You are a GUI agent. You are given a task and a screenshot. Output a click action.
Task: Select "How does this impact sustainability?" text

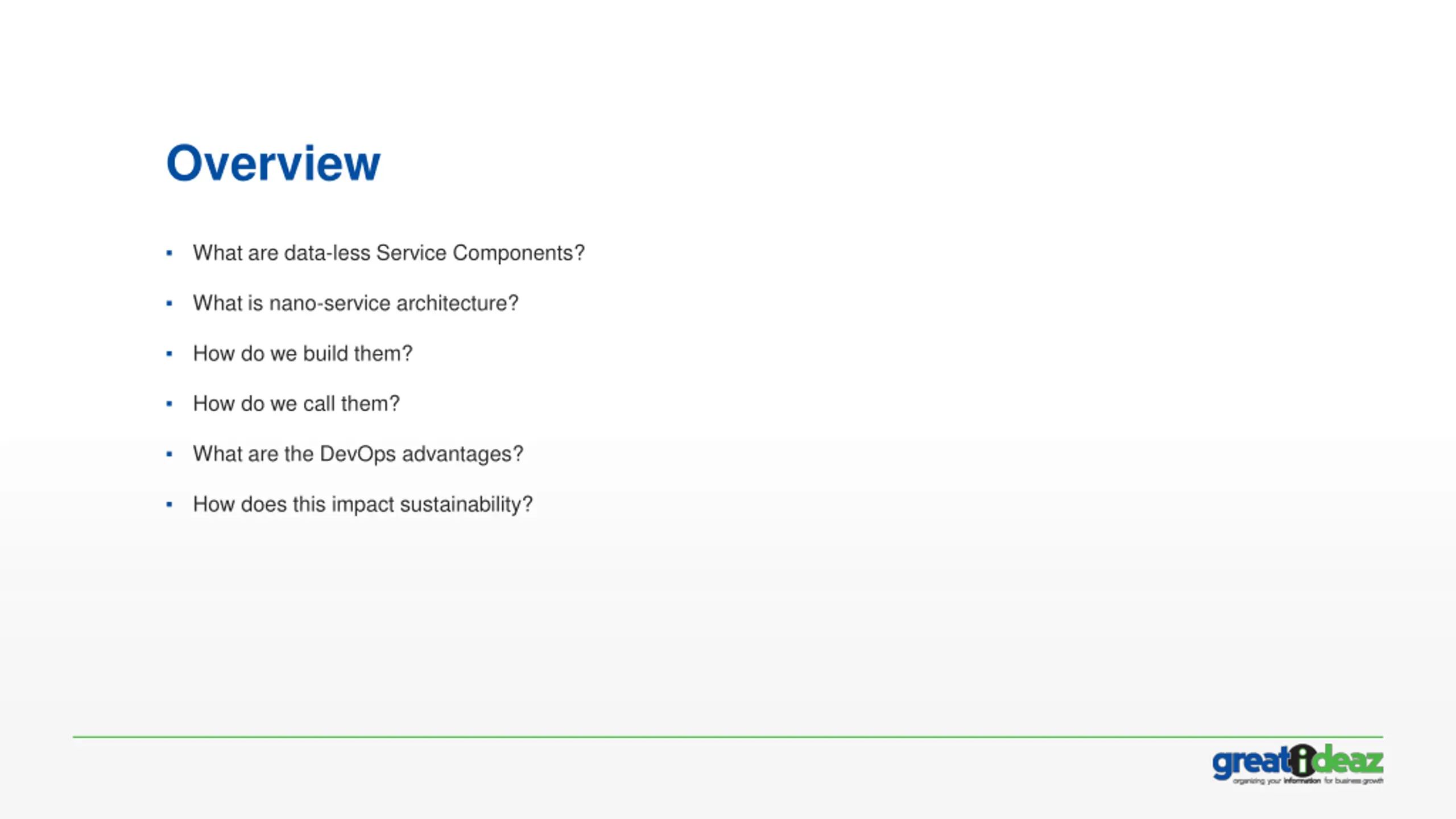(363, 504)
